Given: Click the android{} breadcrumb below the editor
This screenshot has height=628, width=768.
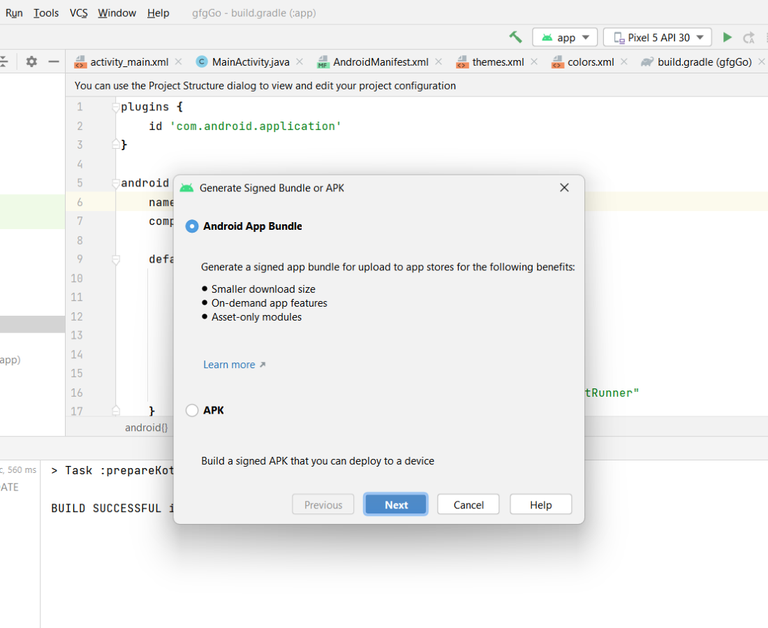Looking at the screenshot, I should (146, 428).
